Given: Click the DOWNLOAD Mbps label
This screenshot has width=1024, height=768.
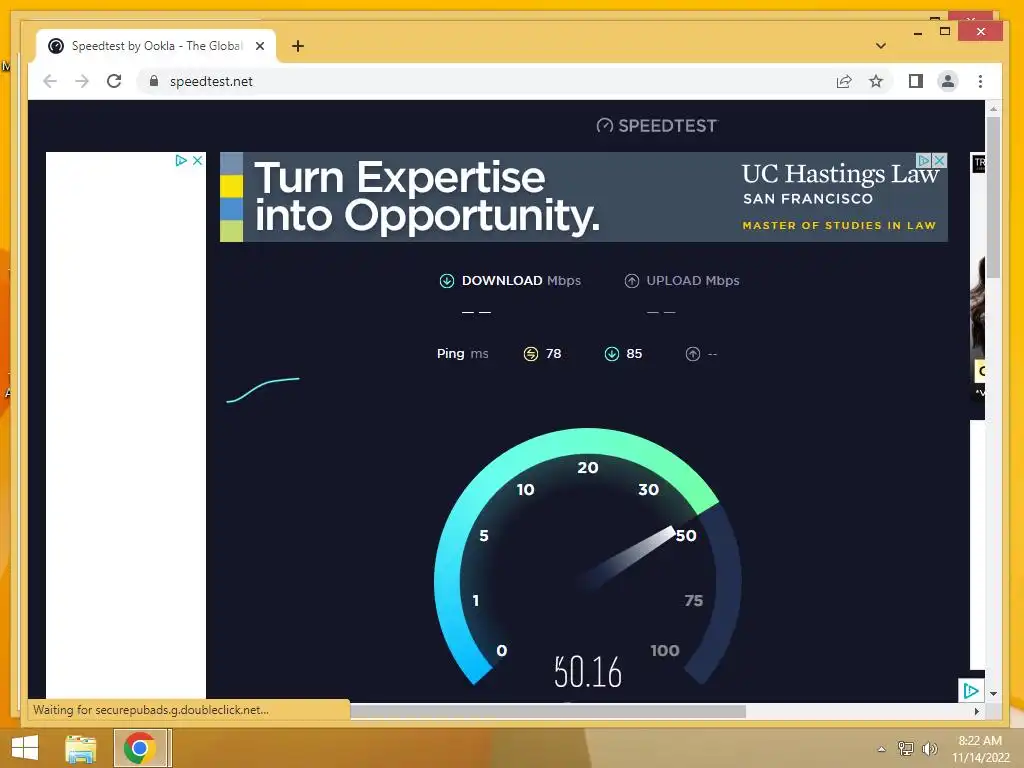Looking at the screenshot, I should [521, 281].
